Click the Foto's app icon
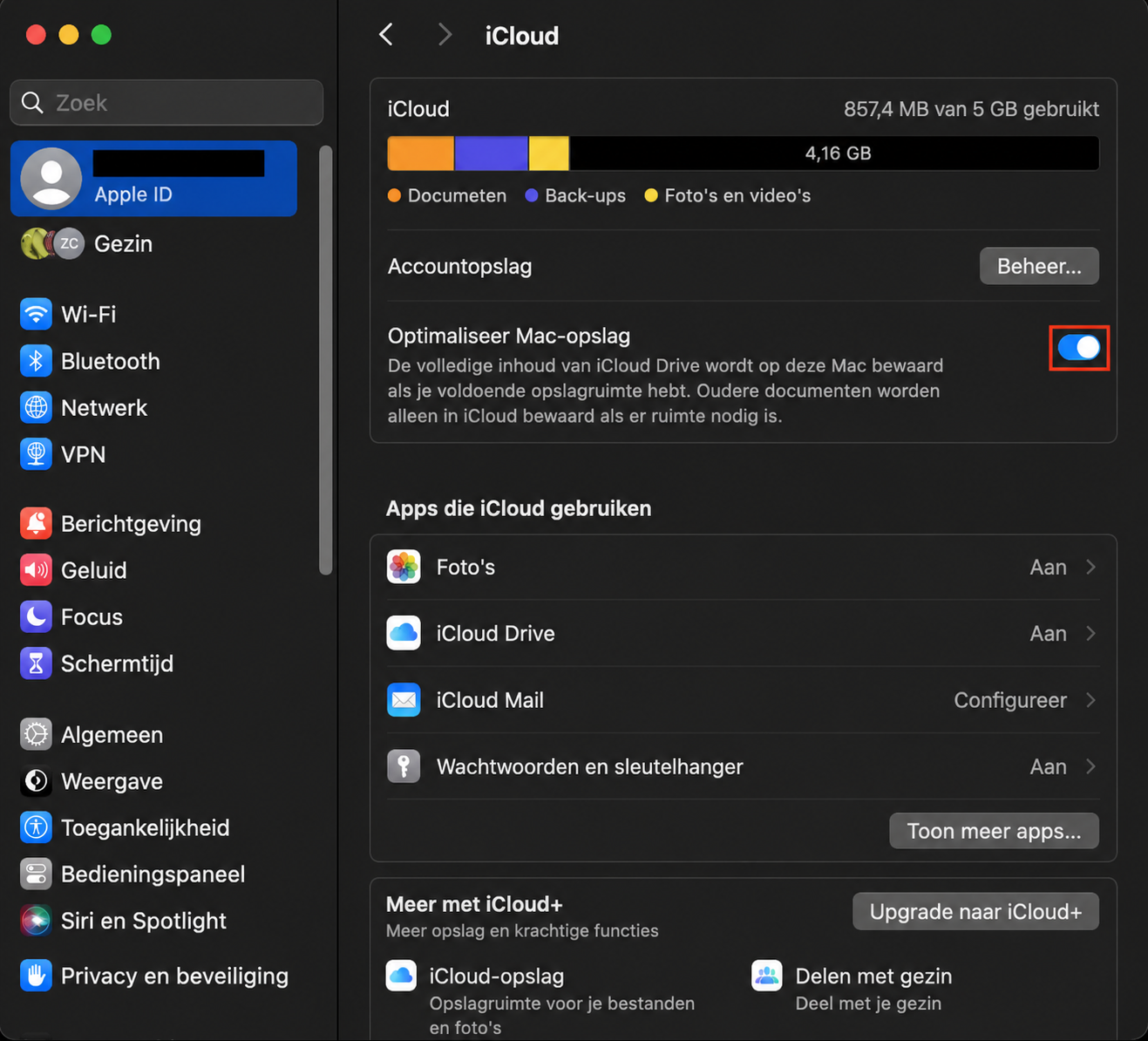The height and width of the screenshot is (1041, 1148). coord(404,567)
